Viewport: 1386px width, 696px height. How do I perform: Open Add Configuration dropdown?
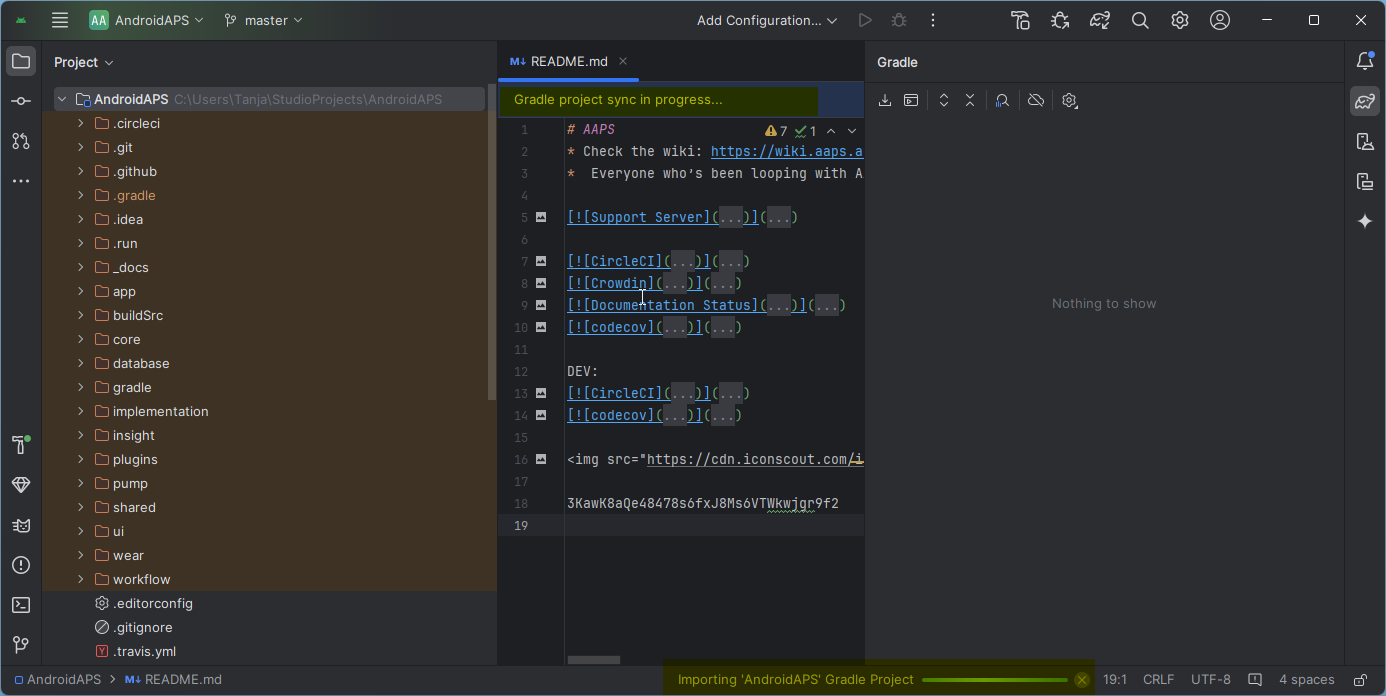tap(767, 20)
